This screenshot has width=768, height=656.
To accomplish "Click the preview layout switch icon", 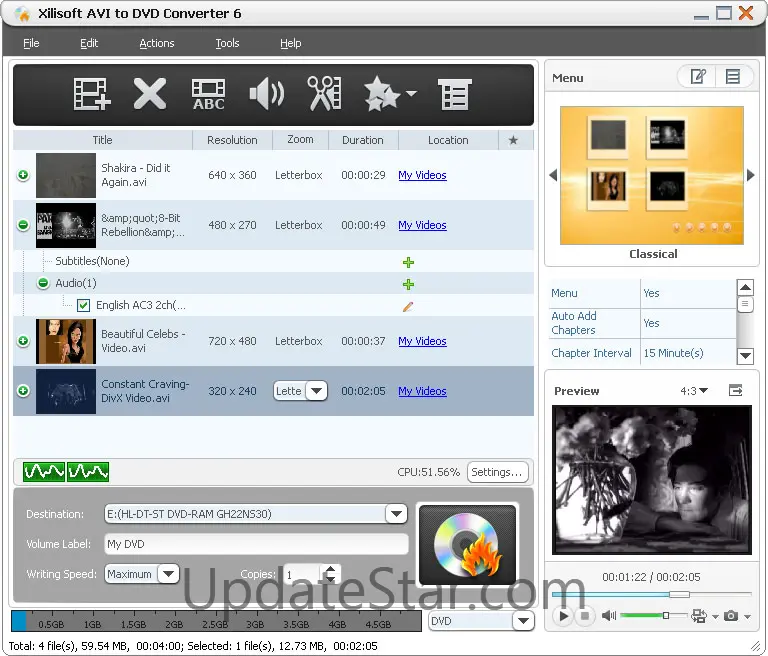I will 699,616.
